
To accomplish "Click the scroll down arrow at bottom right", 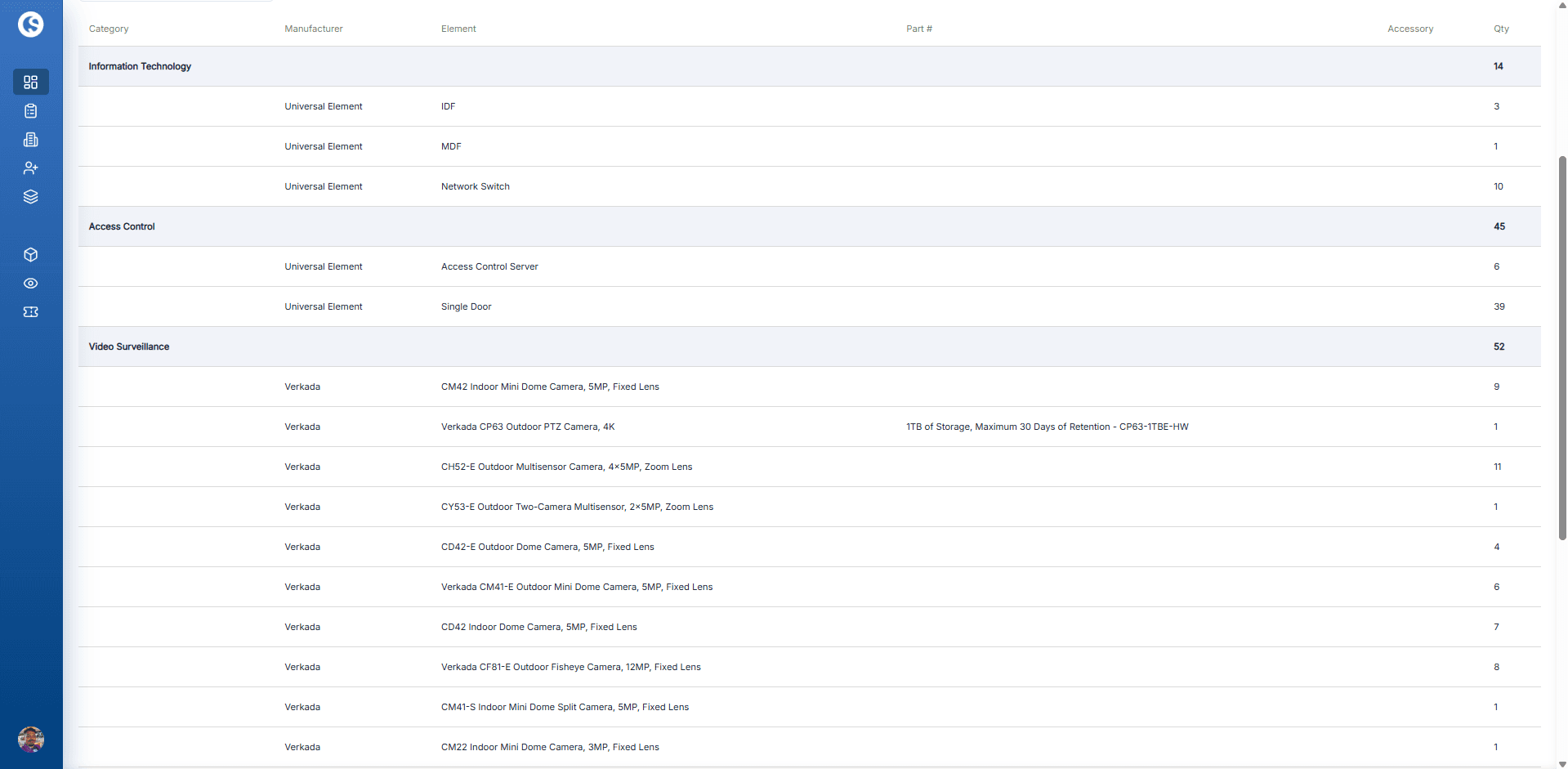I will [x=1562, y=763].
